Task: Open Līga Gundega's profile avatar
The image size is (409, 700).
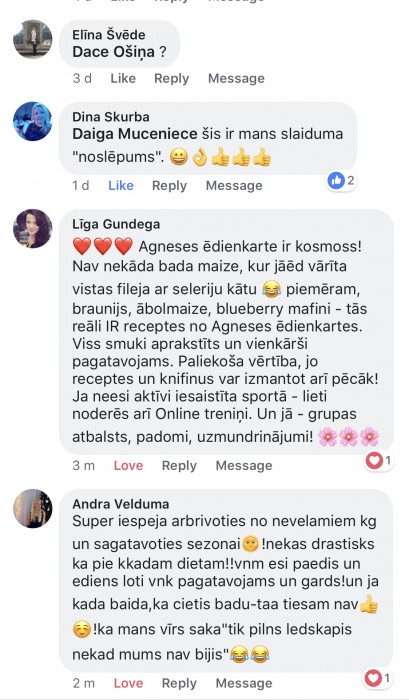Action: click(33, 229)
